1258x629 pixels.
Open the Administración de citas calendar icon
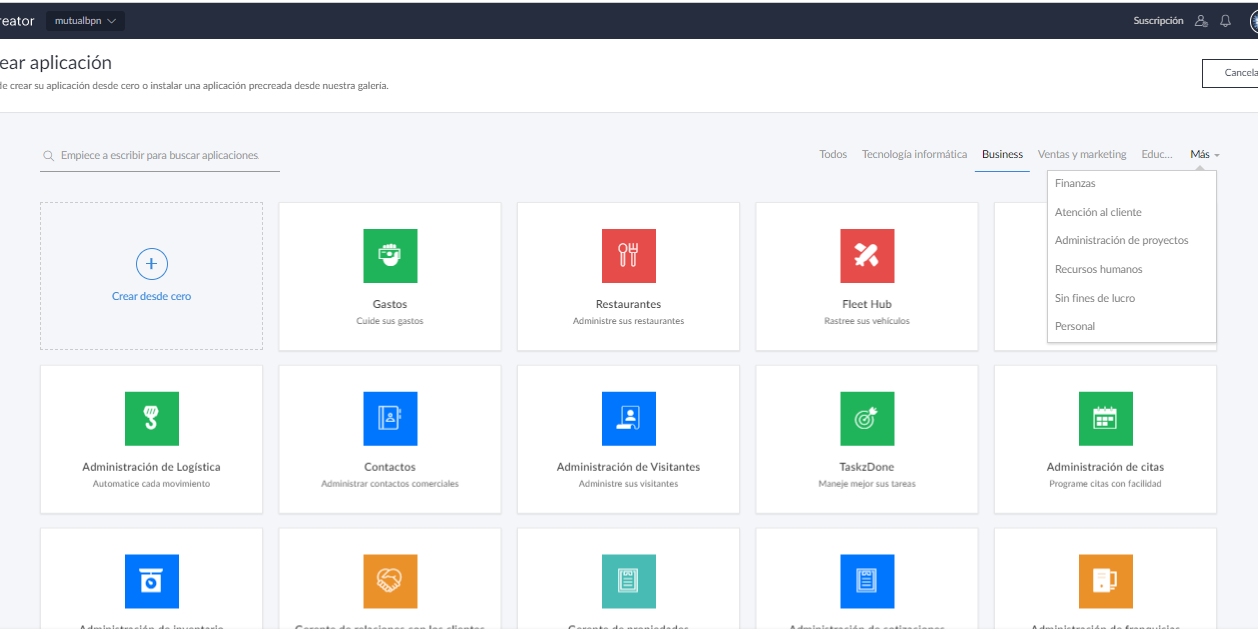(x=1105, y=419)
